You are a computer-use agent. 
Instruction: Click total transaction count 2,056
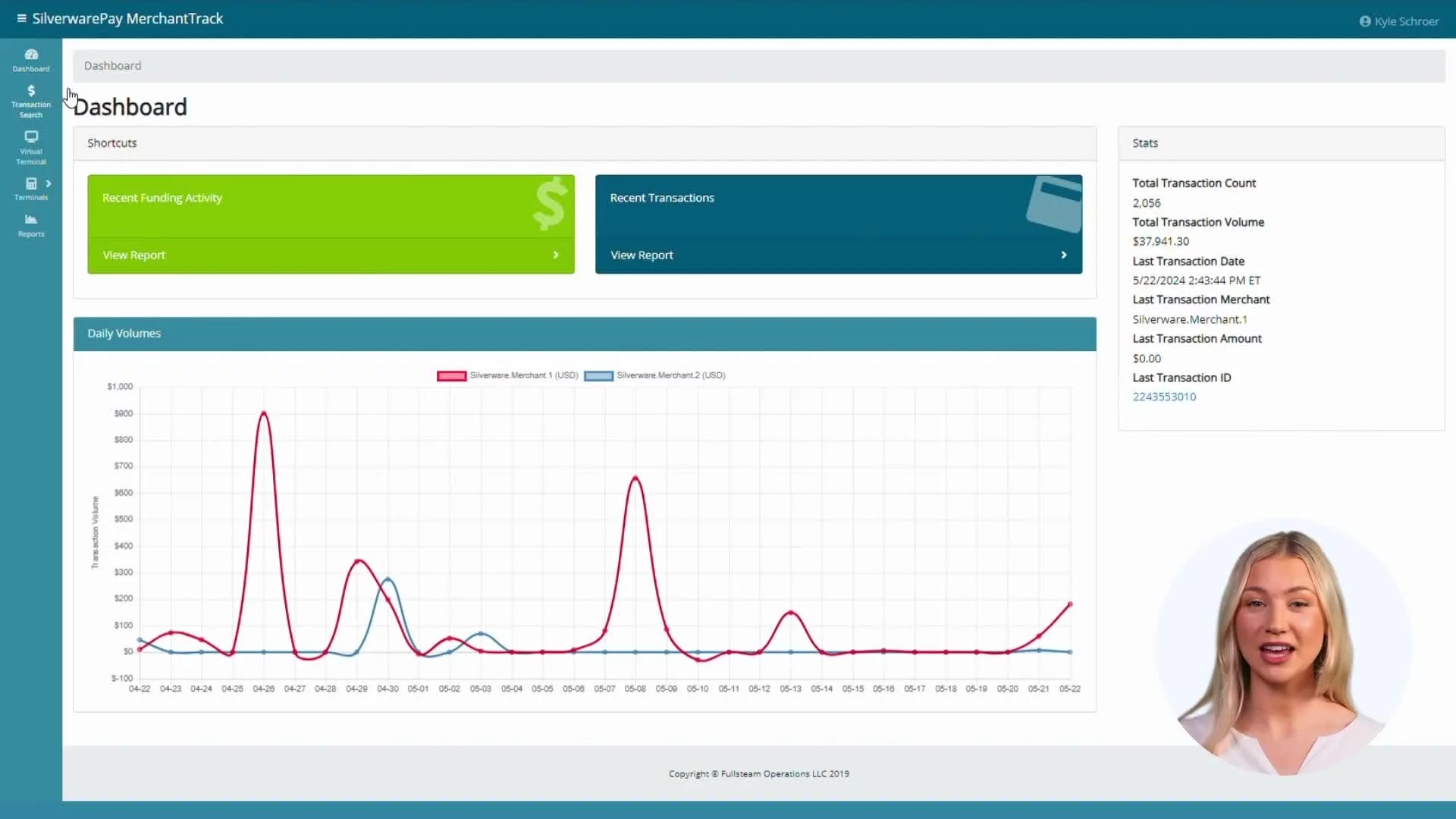click(x=1146, y=203)
